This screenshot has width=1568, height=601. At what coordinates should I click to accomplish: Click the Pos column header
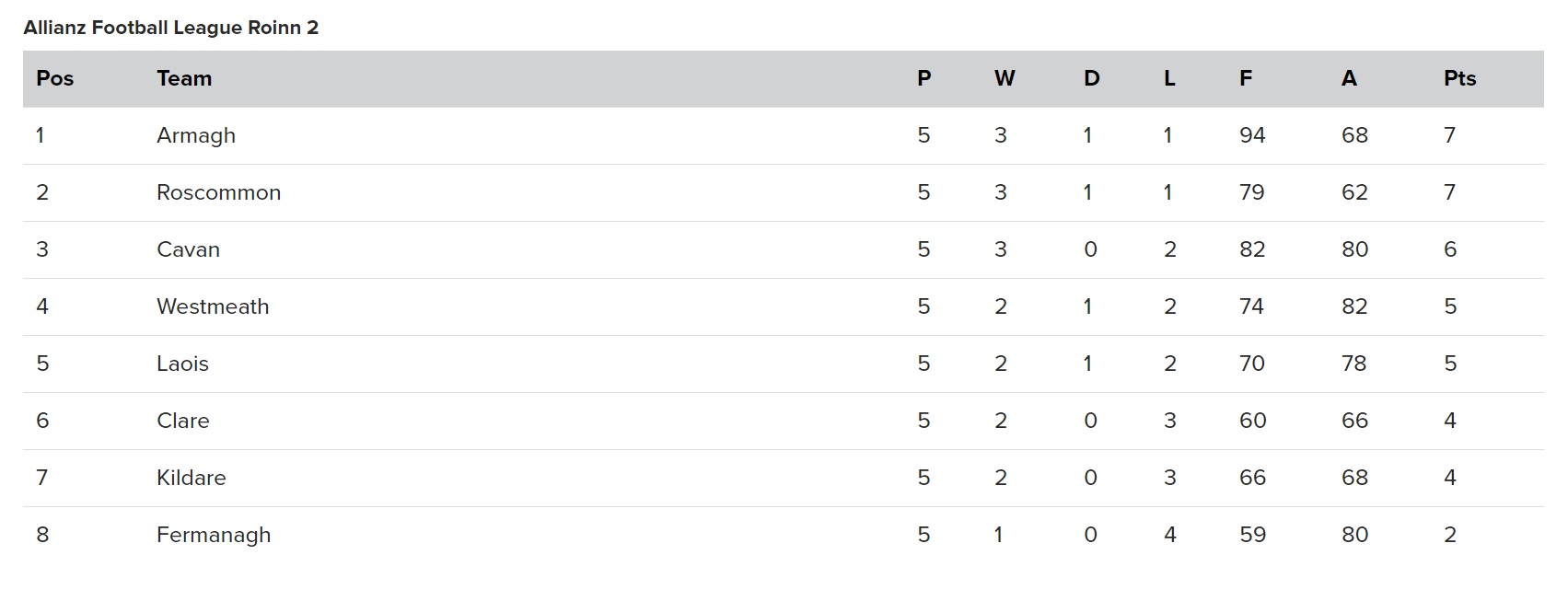point(54,78)
